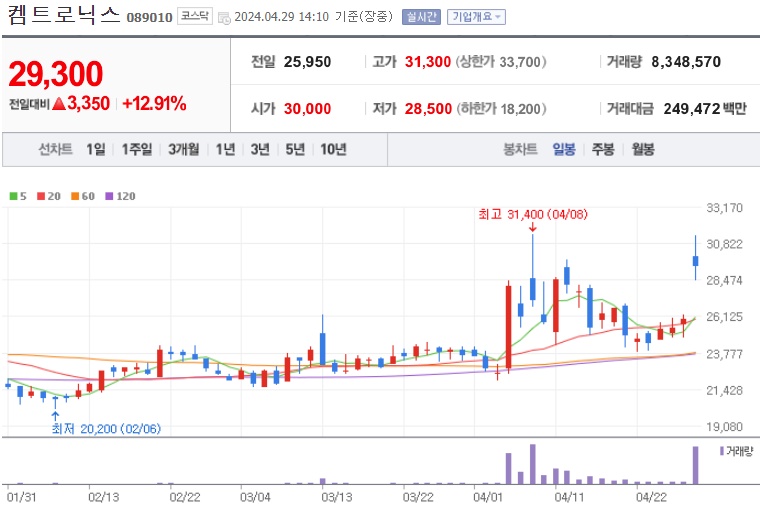Select the 3개월 line chart tab
Image resolution: width=760 pixels, height=509 pixels.
(184, 149)
